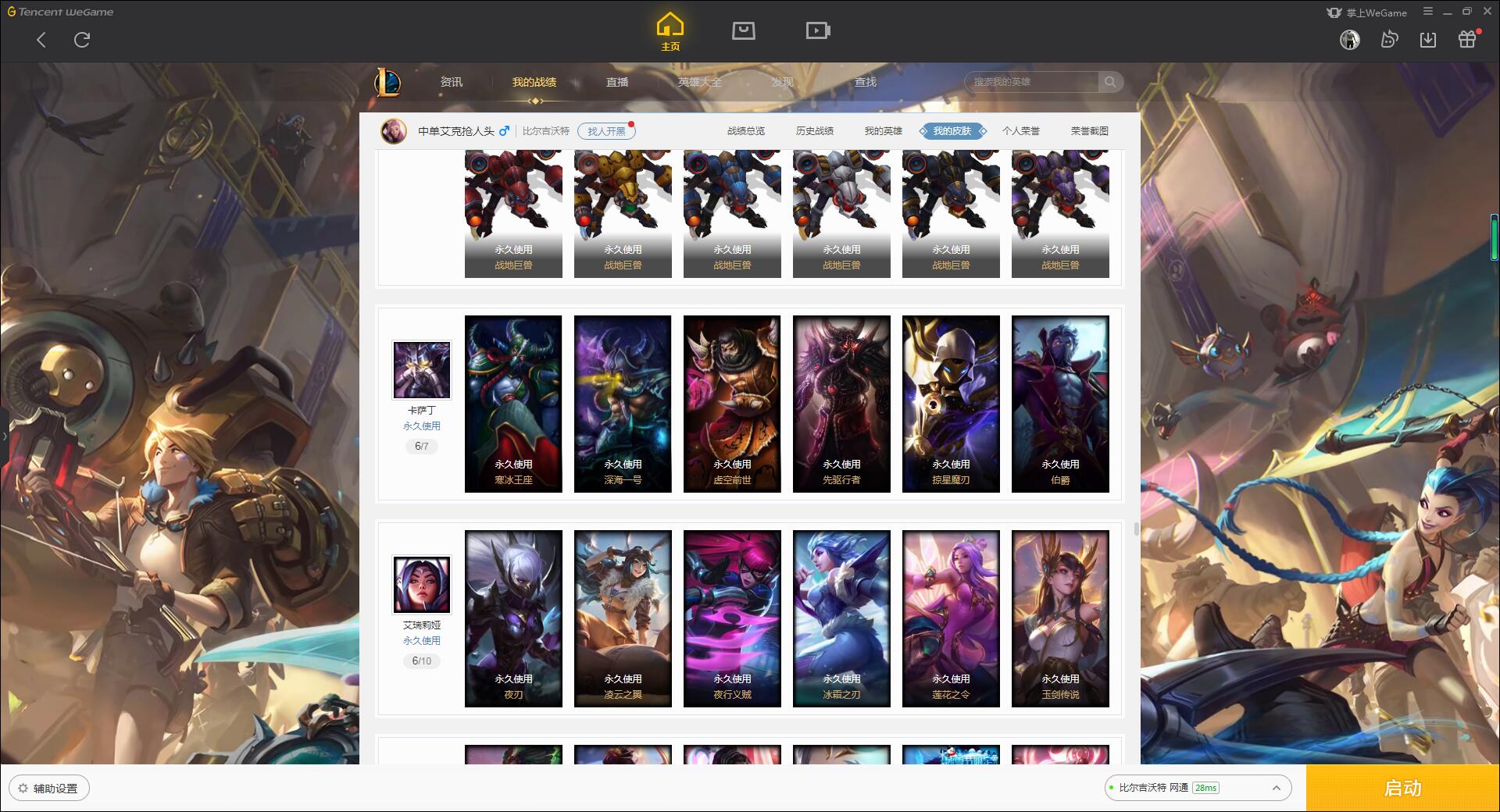Click the search magnifier icon
Screen dimensions: 1500x812
click(x=1109, y=82)
